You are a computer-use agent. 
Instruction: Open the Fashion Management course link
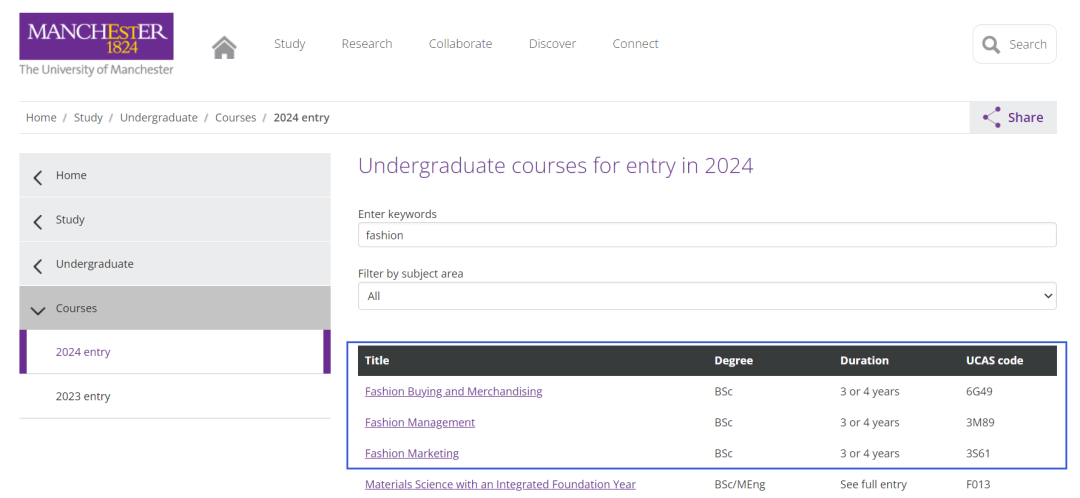click(x=419, y=422)
